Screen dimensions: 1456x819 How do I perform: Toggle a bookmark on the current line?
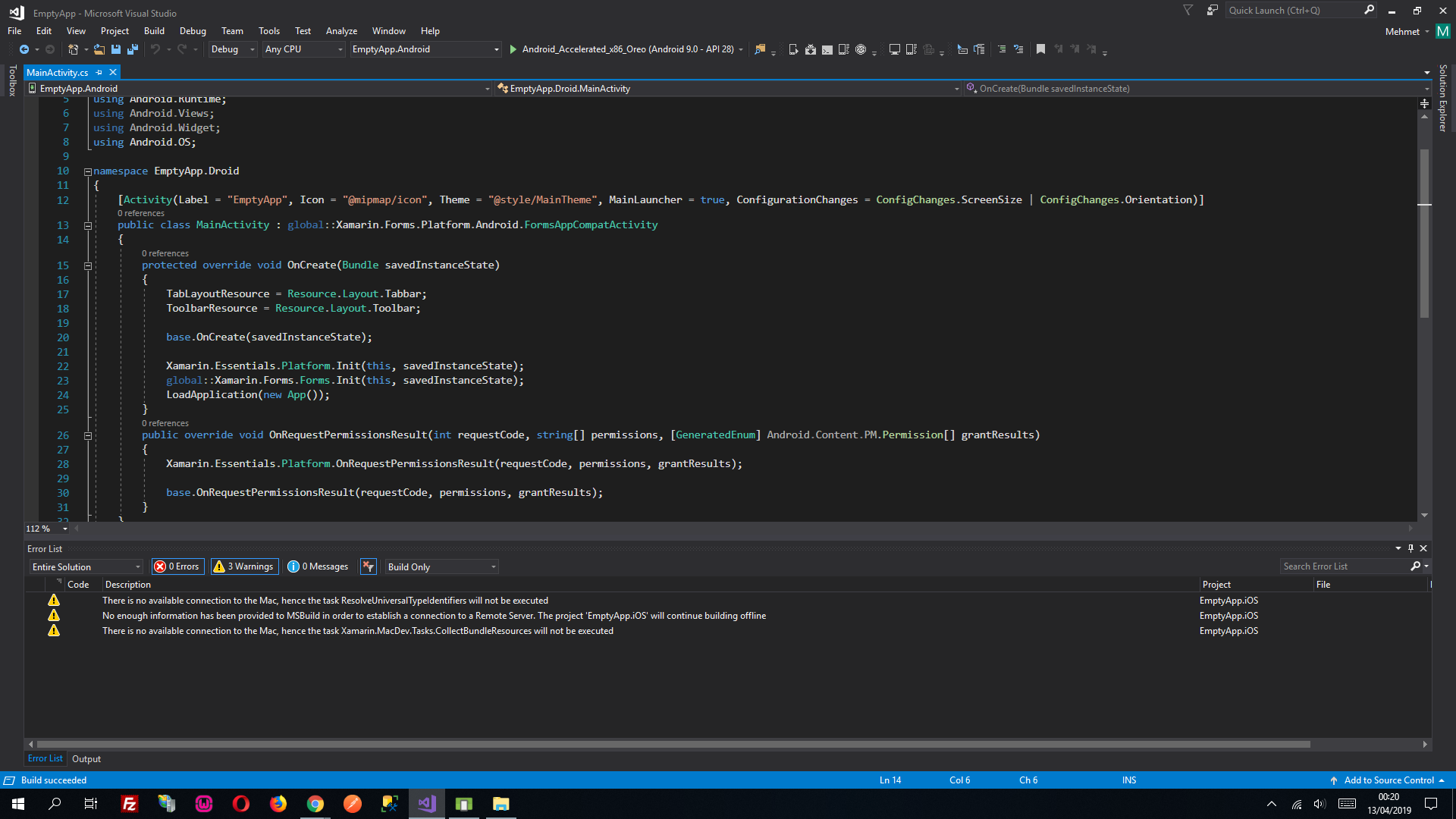coord(1040,49)
